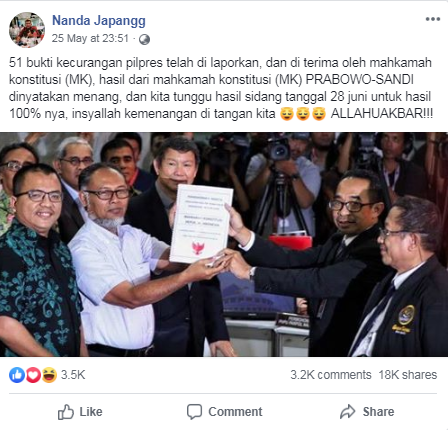Open the post photo of document handover
The height and width of the screenshot is (430, 448).
tap(224, 244)
